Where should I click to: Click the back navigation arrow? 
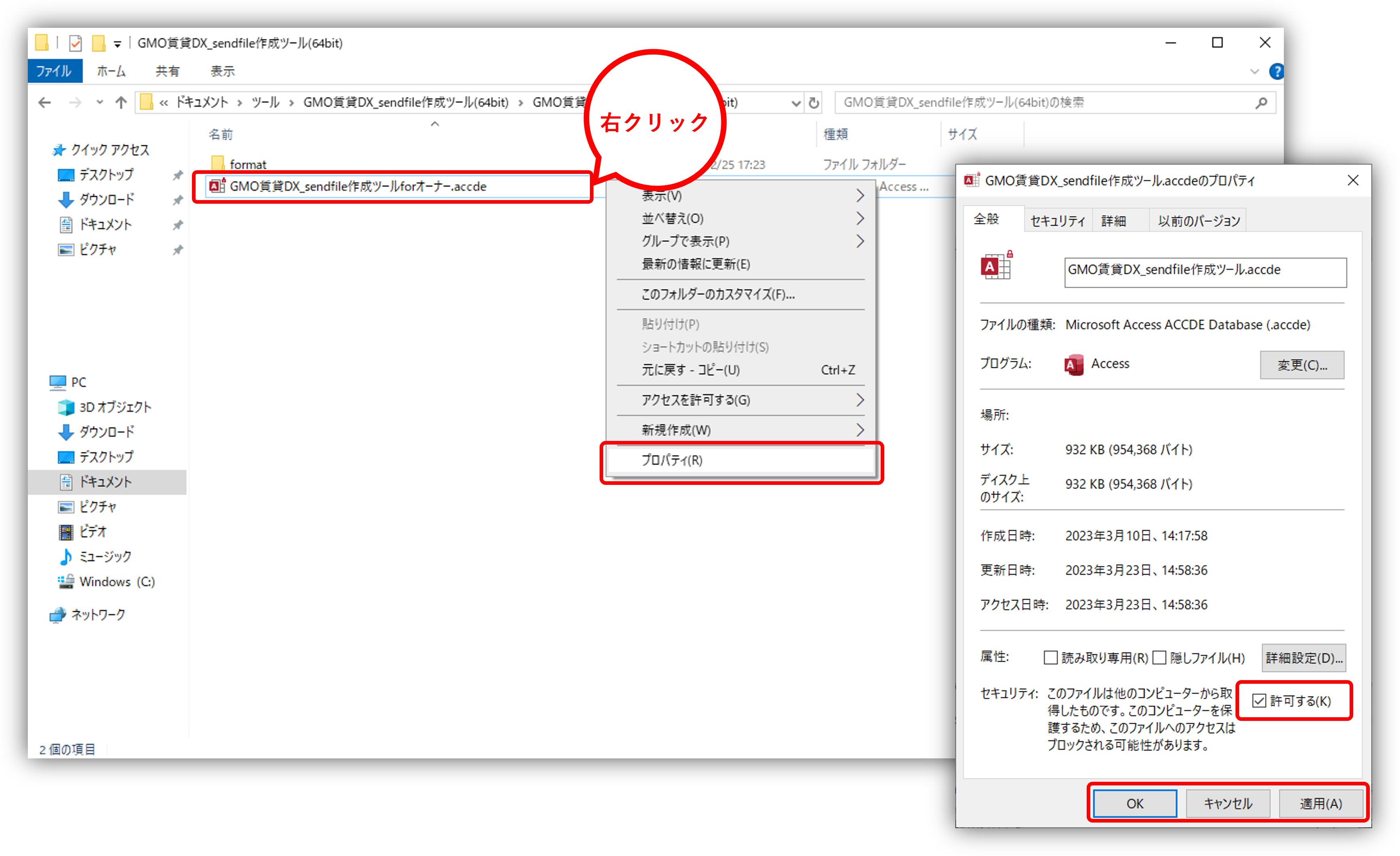pos(44,103)
